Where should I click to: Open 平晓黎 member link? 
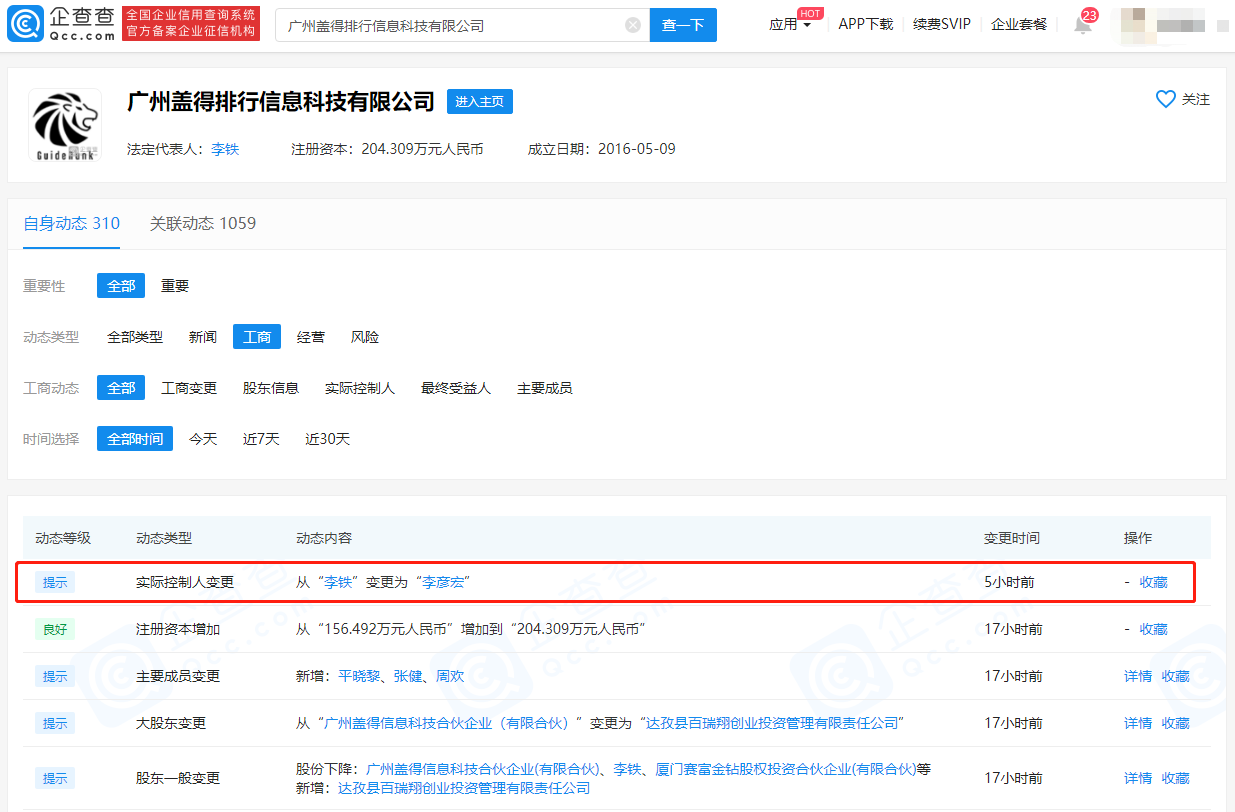[x=359, y=676]
